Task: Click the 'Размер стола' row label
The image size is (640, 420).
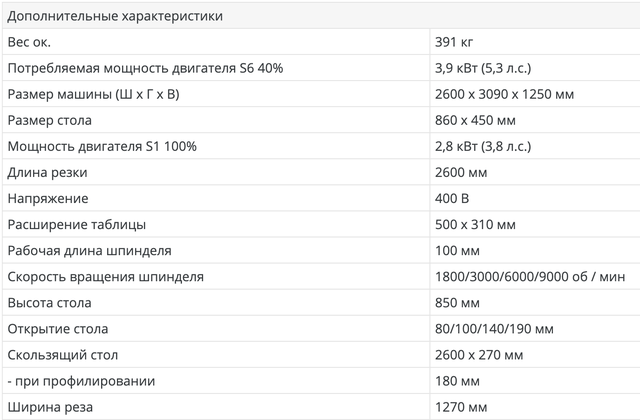Action: click(x=49, y=120)
